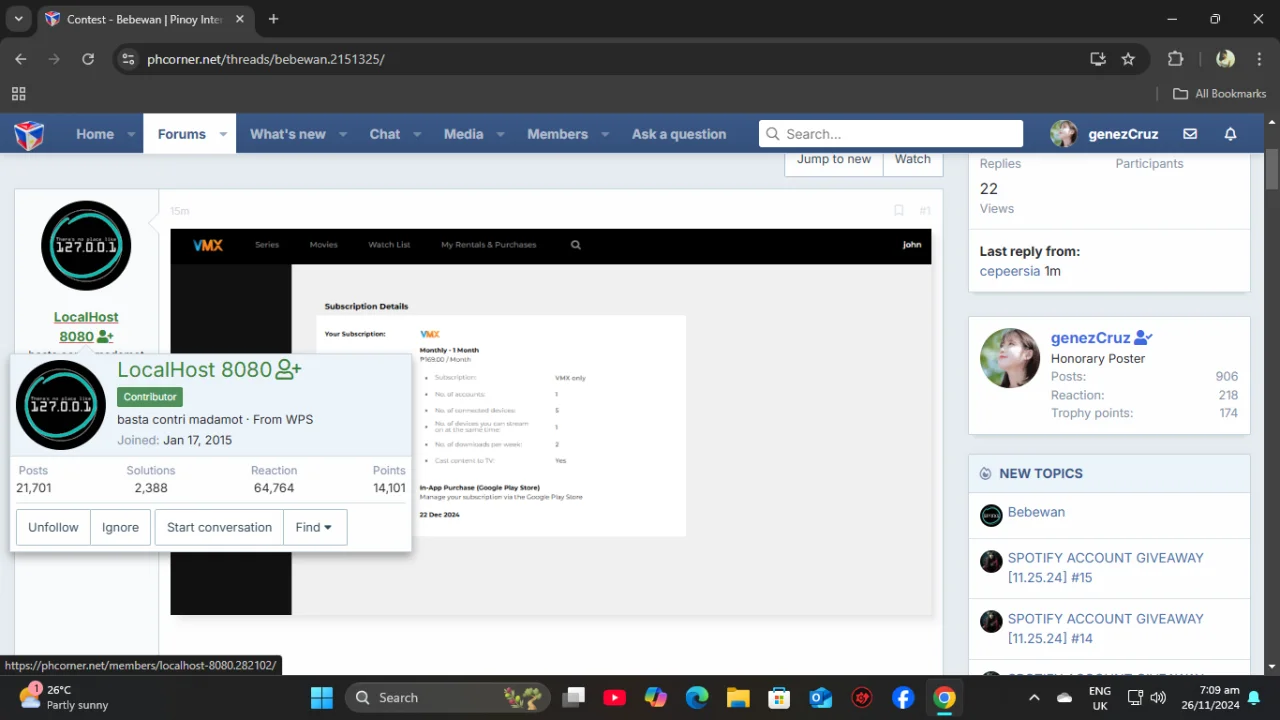Click the site Search input field

coord(891,134)
